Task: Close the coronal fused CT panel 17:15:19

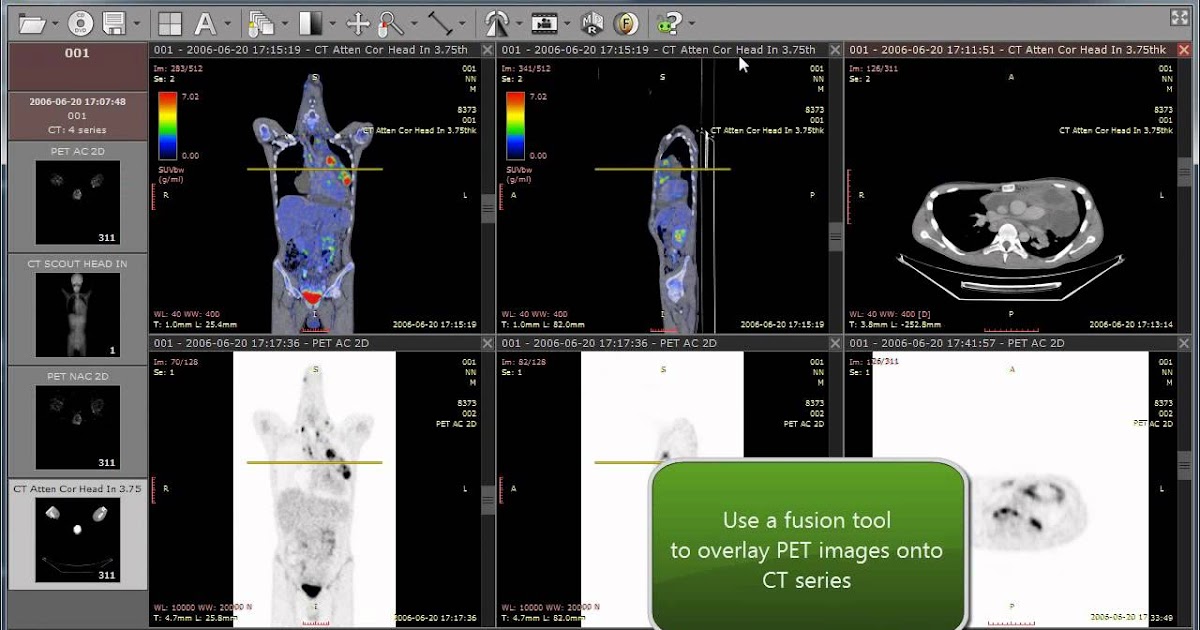Action: pos(487,50)
